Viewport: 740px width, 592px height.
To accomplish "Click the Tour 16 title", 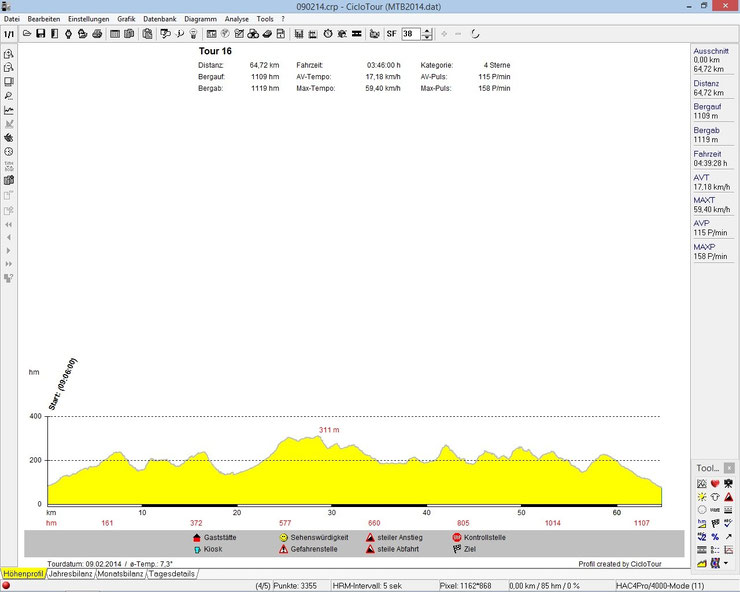I will click(x=215, y=51).
